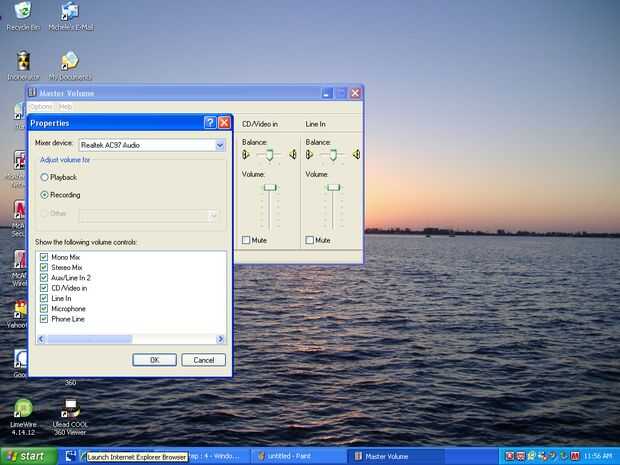Click the left speaker icon under Line In balance
This screenshot has height=465, width=620.
(310, 154)
